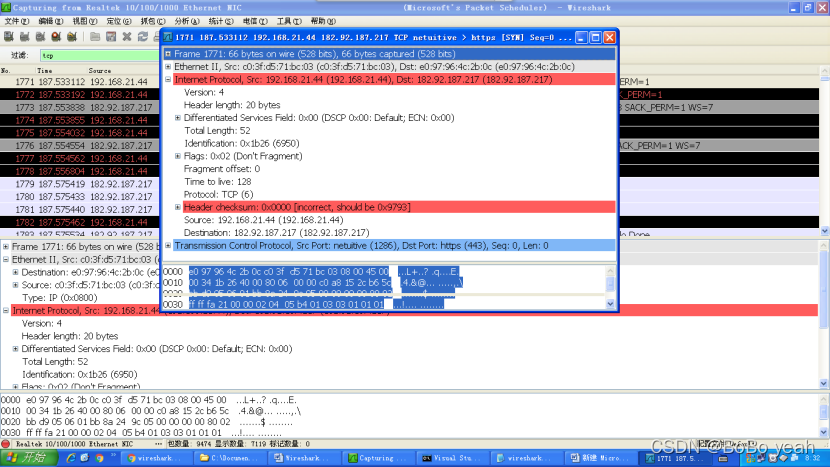
Task: Select 'Time to live: 128' in packet window
Action: (x=218, y=182)
